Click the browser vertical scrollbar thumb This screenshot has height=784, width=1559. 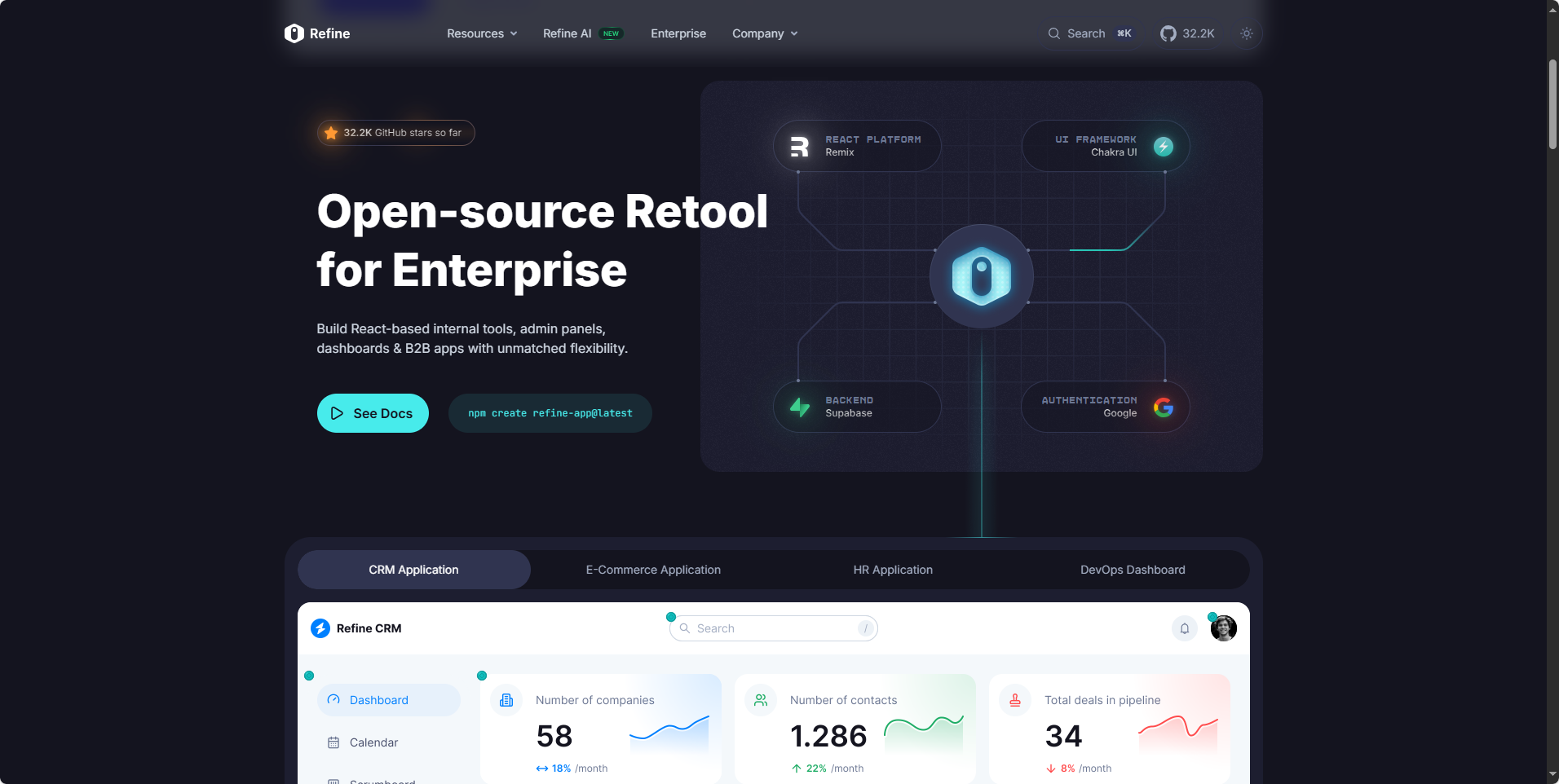coord(1552,104)
